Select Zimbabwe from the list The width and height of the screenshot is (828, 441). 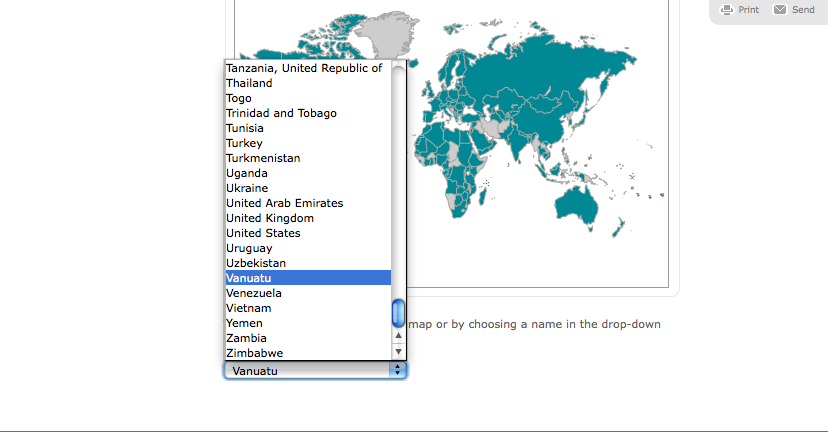(308, 353)
